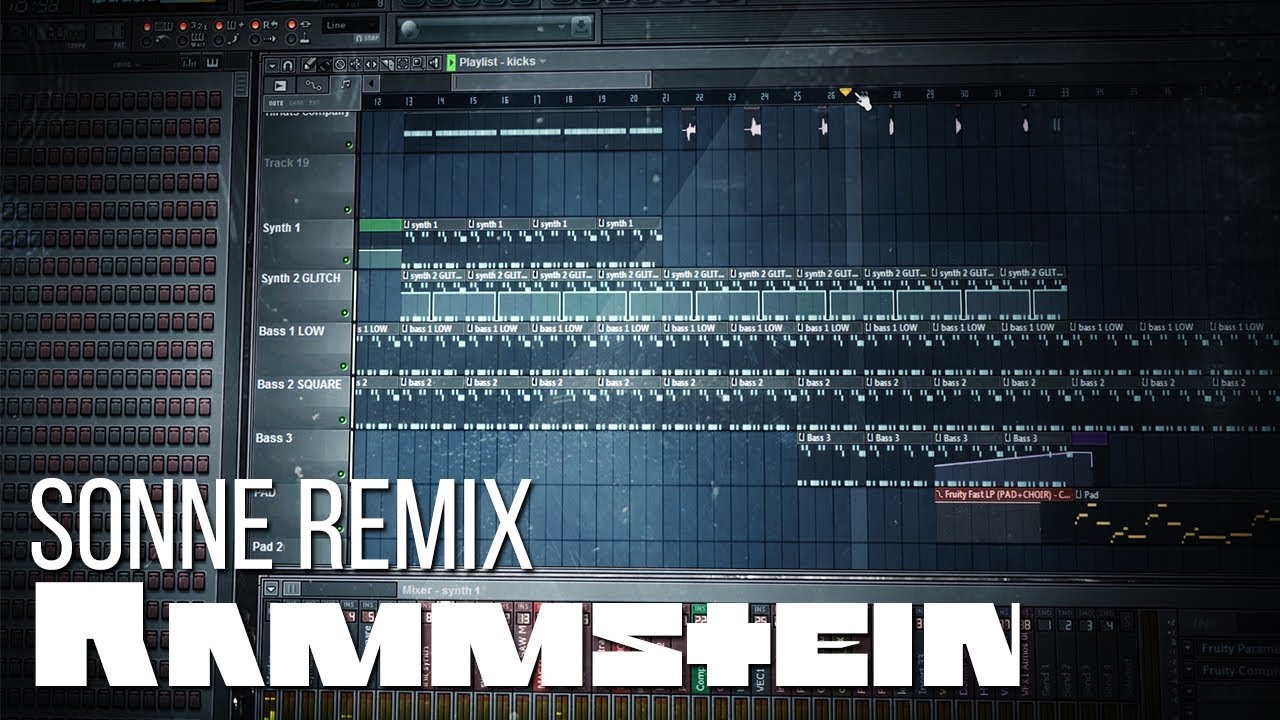
Task: Toggle the Playlist snap magnet icon
Action: 288,63
